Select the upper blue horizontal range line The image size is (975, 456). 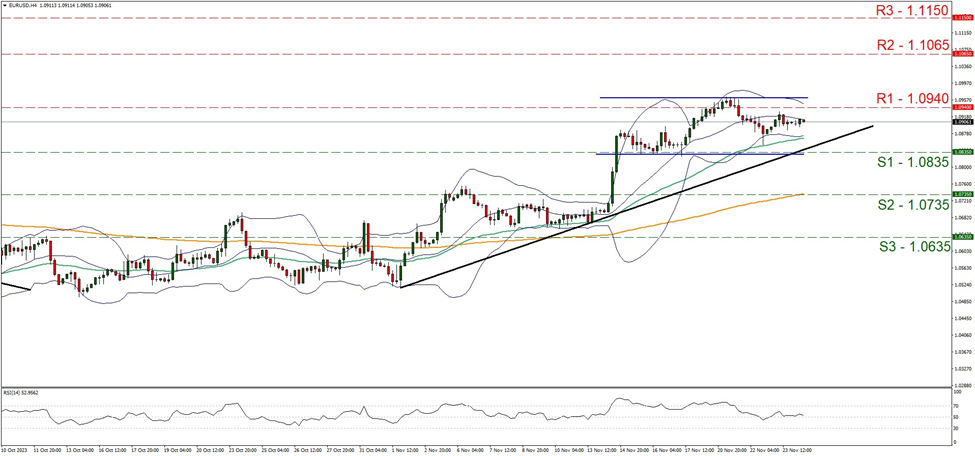point(700,97)
